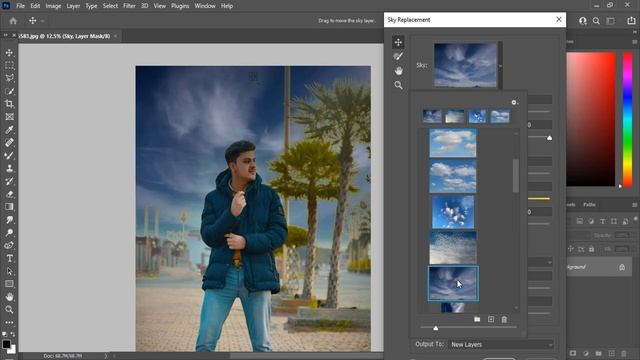Select the Hand tool in left toolbar
This screenshot has height=360, width=640.
click(x=9, y=297)
